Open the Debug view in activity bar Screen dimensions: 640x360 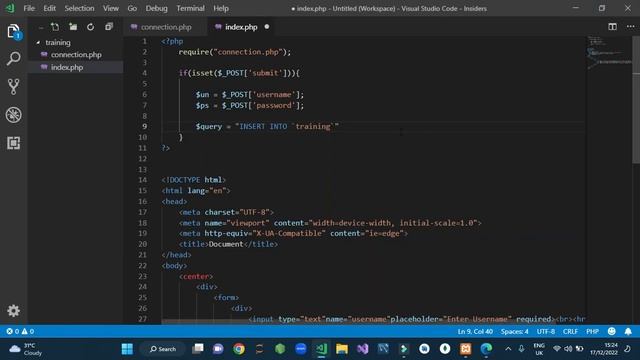[13, 115]
